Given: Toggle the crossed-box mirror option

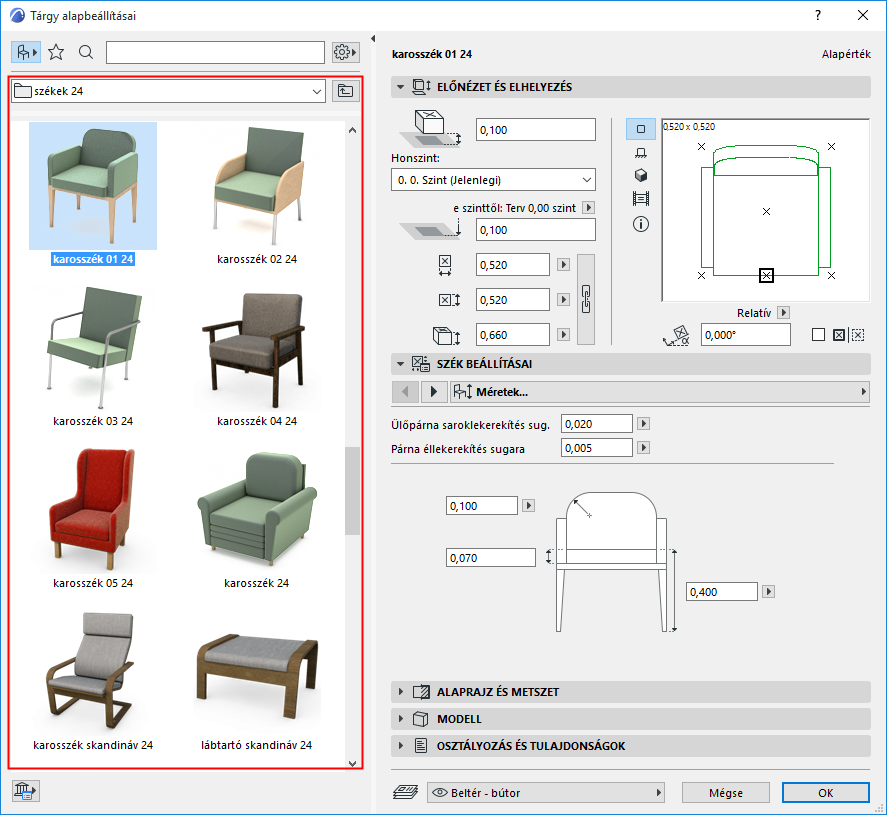Looking at the screenshot, I should point(839,335).
